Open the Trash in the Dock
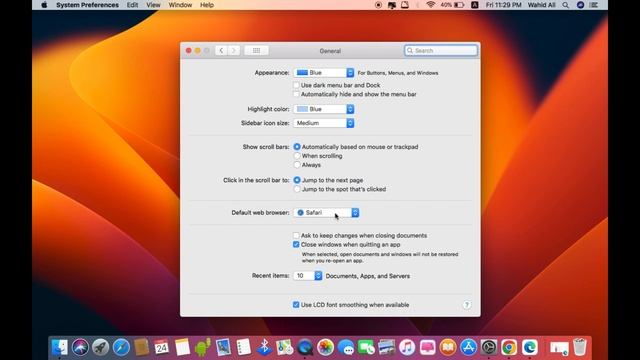Screen dimensions: 640x360 pyautogui.click(x=580, y=347)
